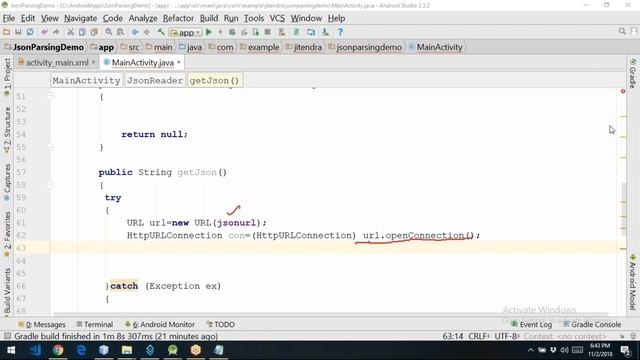The image size is (640, 360).
Task: Navigate forward with the toolbar arrow
Action: coord(147,32)
